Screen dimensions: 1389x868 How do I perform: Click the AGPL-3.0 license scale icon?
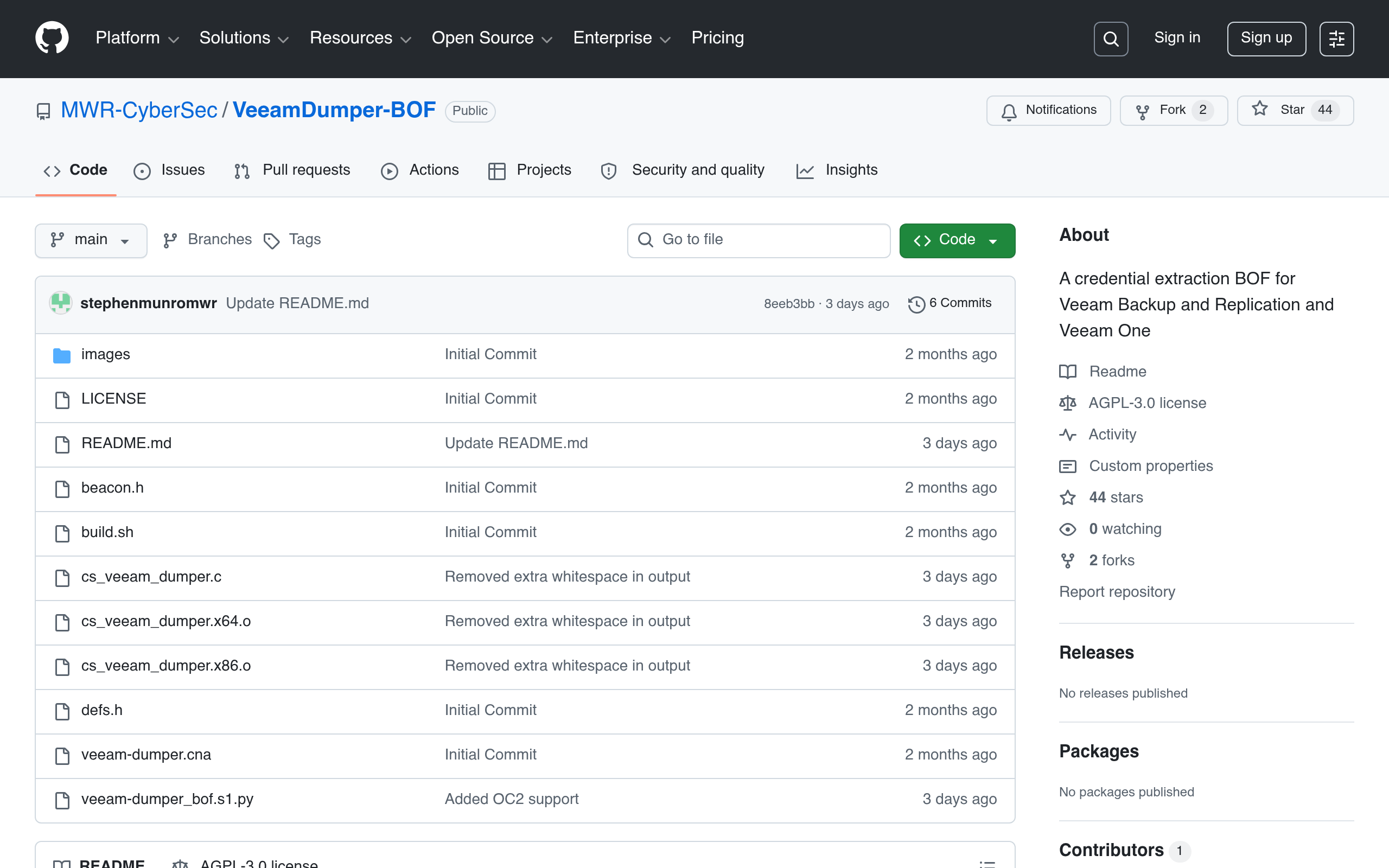pos(1068,403)
